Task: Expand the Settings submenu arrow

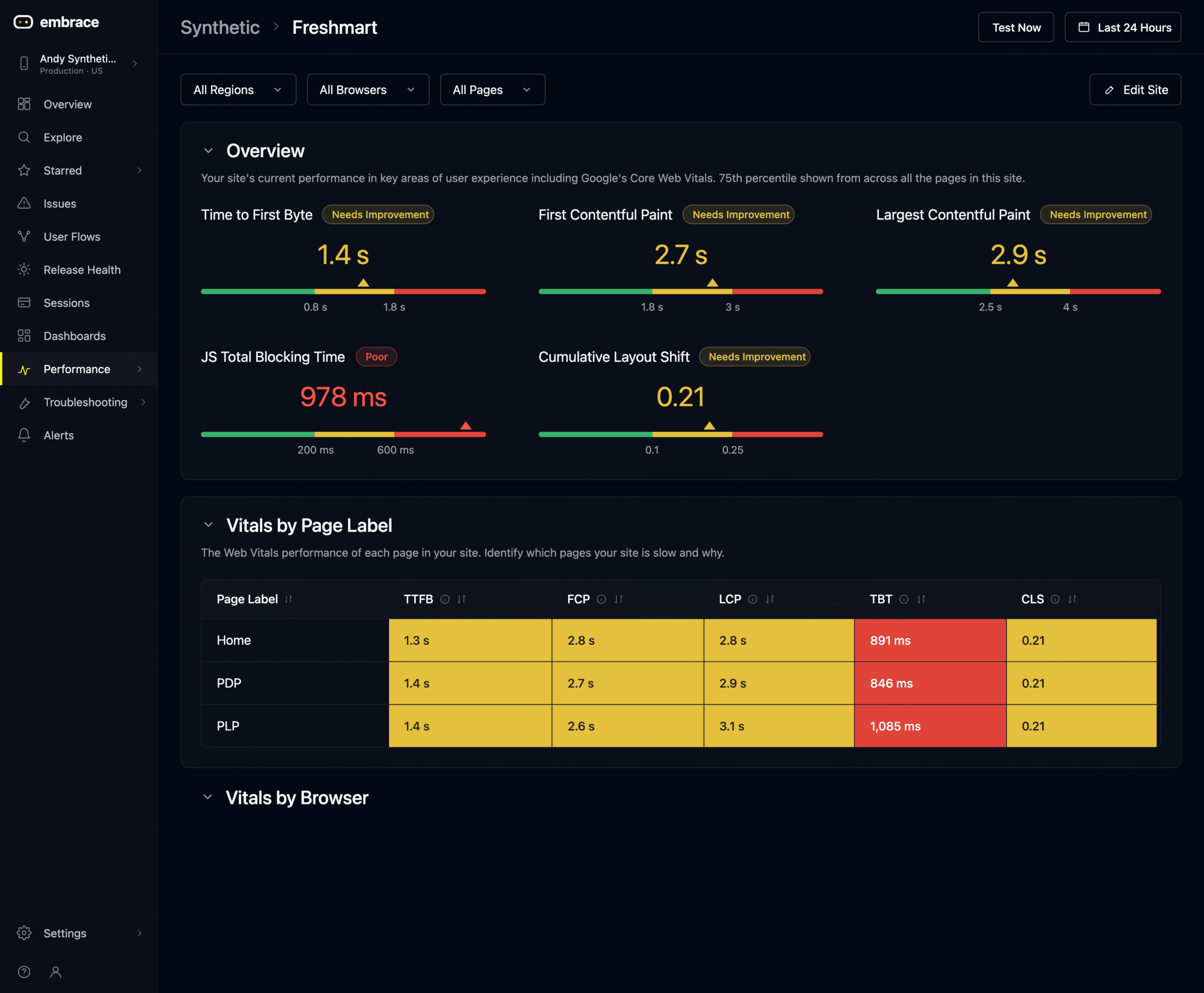Action: [139, 933]
